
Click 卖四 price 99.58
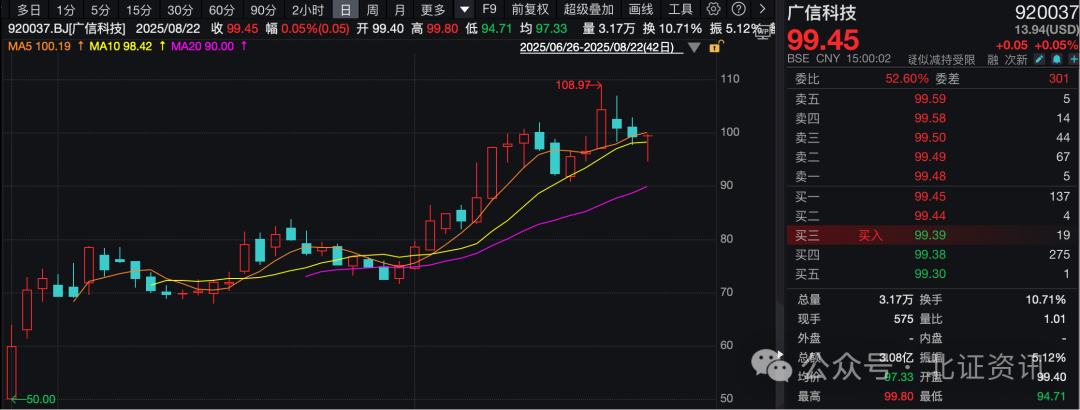tap(928, 118)
